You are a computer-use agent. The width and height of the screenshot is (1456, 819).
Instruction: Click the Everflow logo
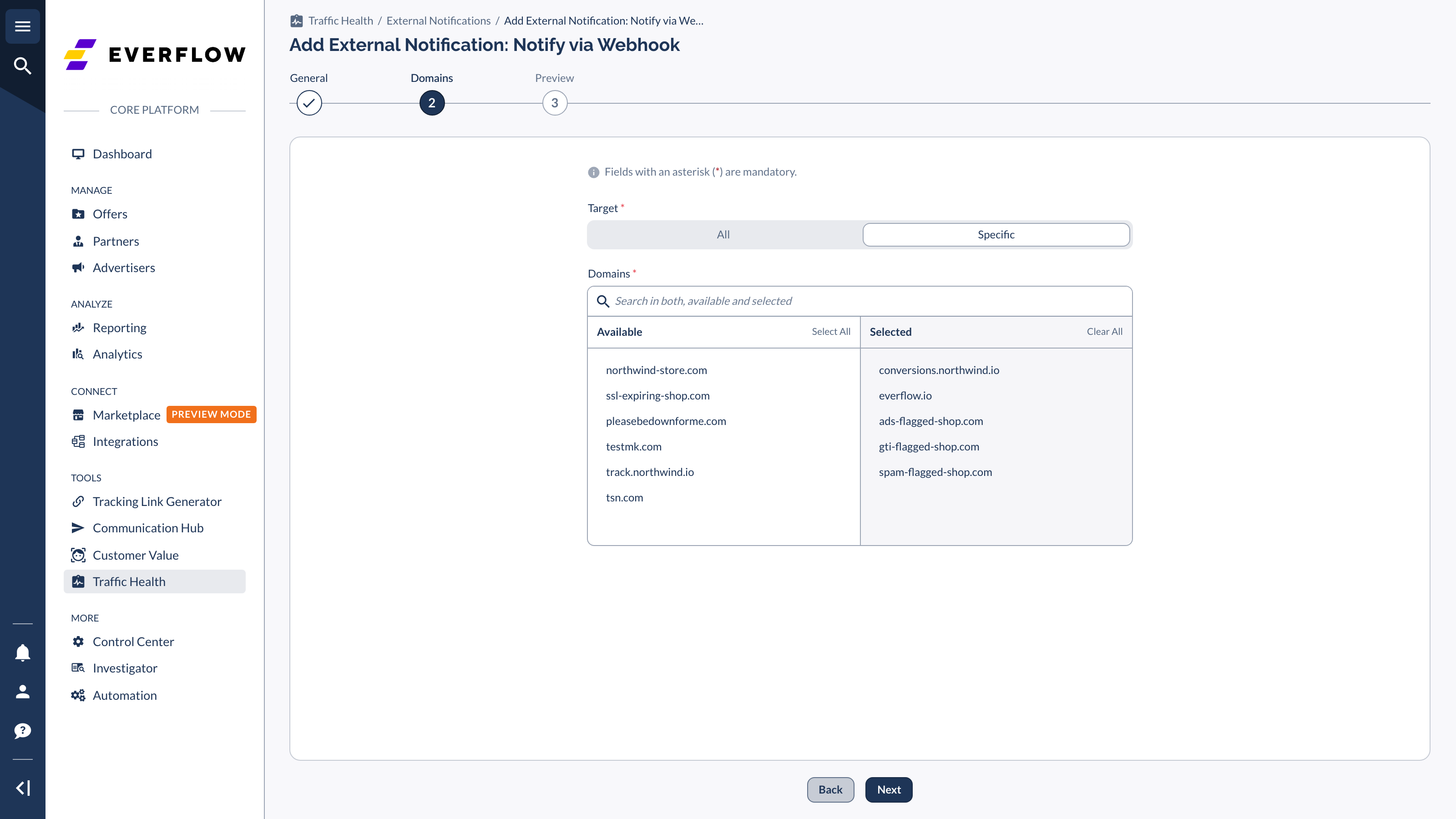[x=154, y=54]
